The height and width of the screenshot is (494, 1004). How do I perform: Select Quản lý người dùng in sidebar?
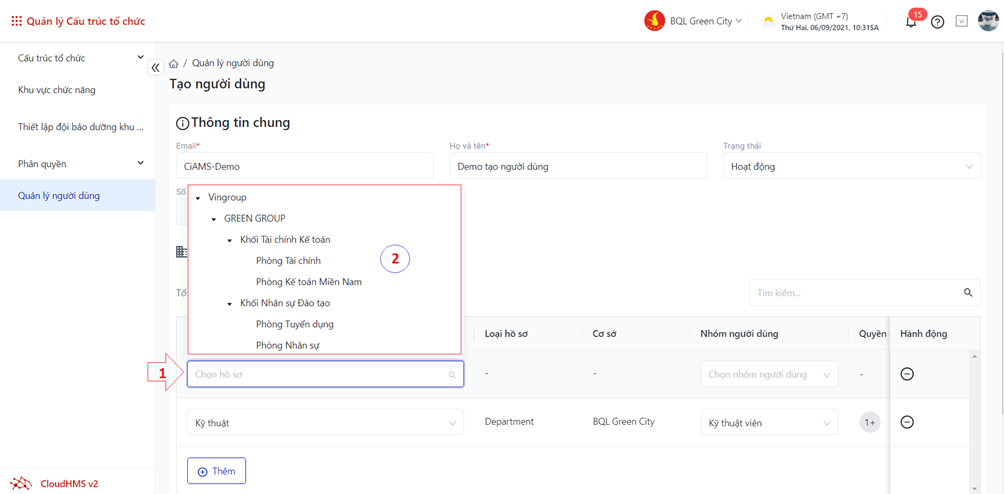[x=59, y=196]
